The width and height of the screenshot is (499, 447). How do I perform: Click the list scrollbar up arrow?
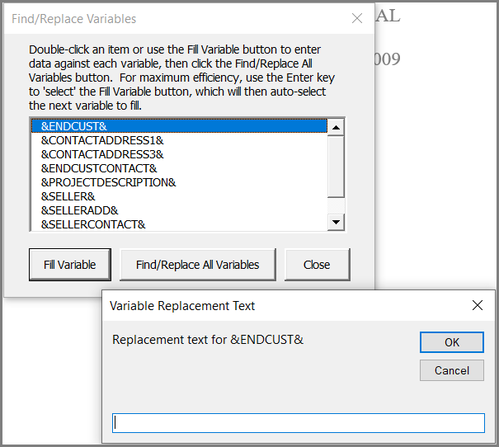336,127
